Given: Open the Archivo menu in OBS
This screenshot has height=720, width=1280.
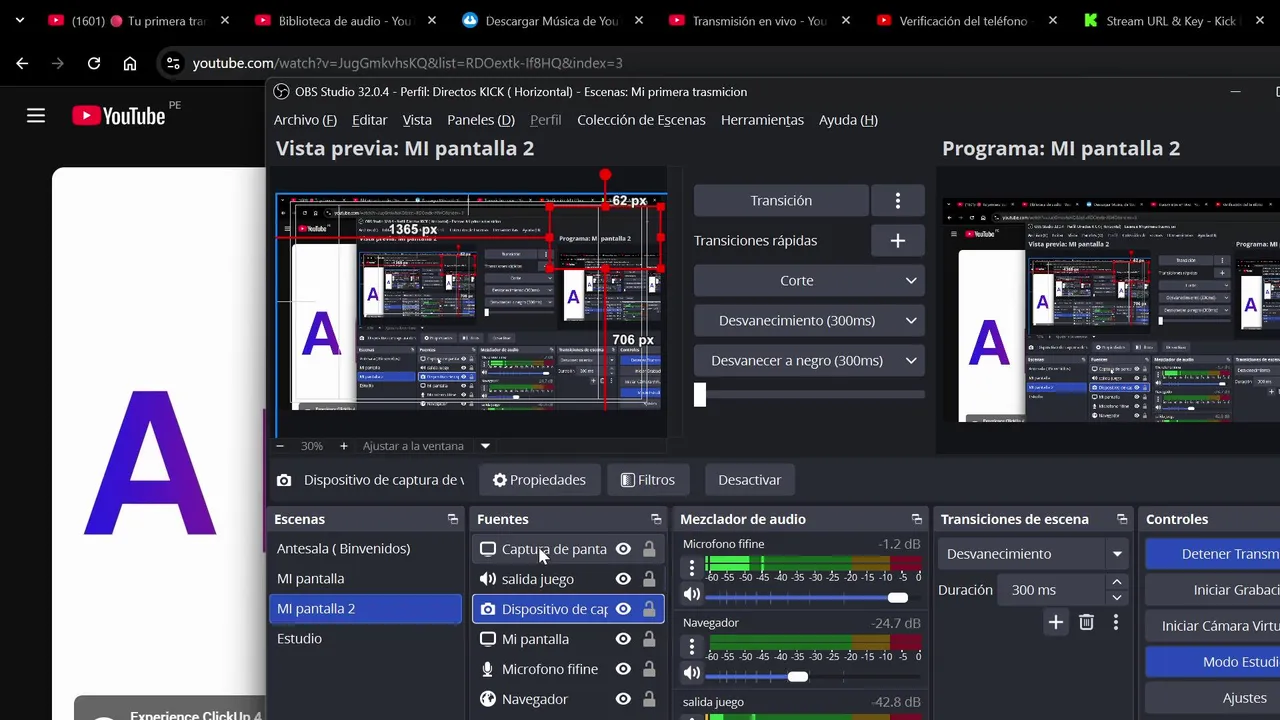Looking at the screenshot, I should pyautogui.click(x=305, y=120).
